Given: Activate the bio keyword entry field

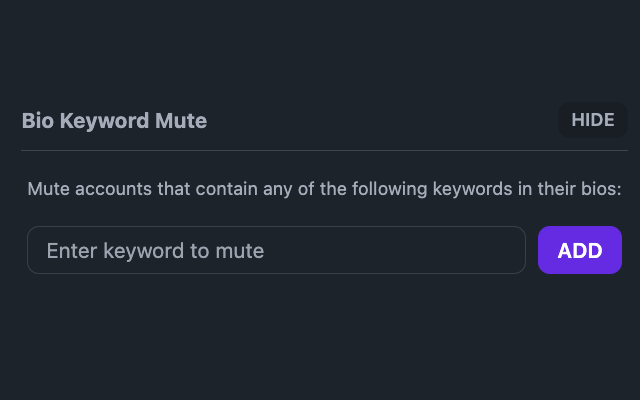Looking at the screenshot, I should click(276, 250).
